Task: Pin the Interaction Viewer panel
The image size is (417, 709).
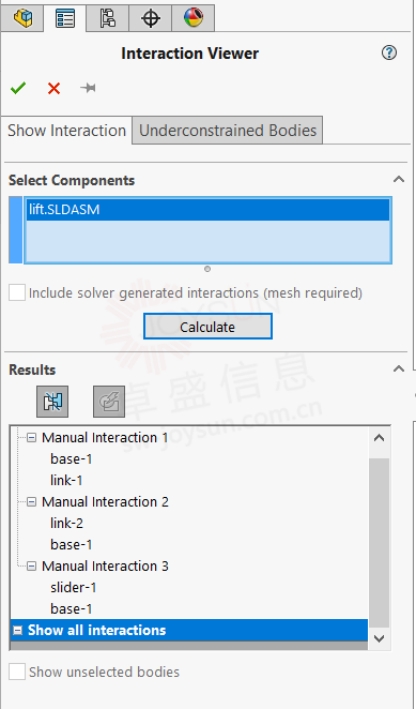Action: (88, 88)
